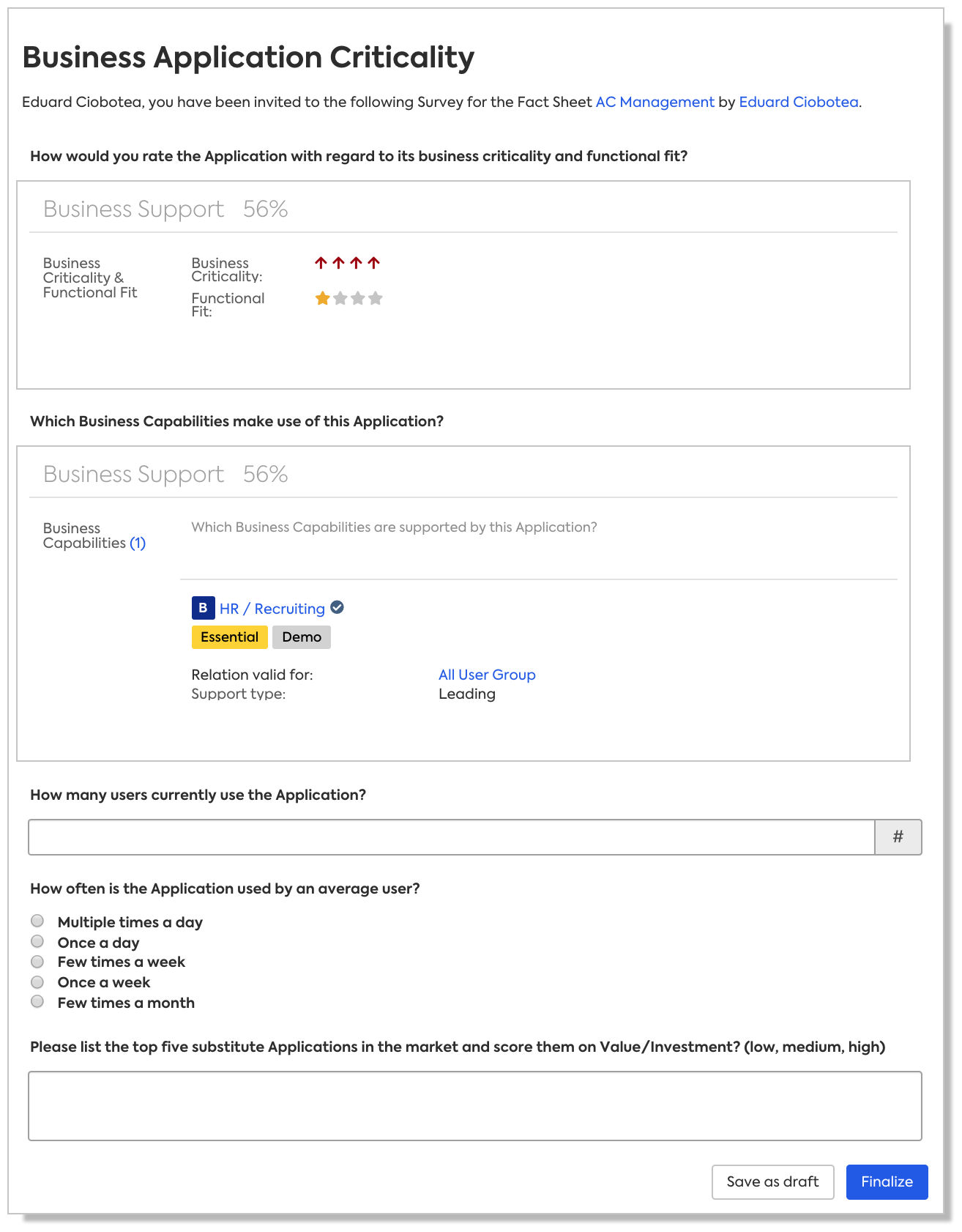Image resolution: width=962 pixels, height=1232 pixels.
Task: Set Functional Fit to four stars
Action: tap(375, 298)
